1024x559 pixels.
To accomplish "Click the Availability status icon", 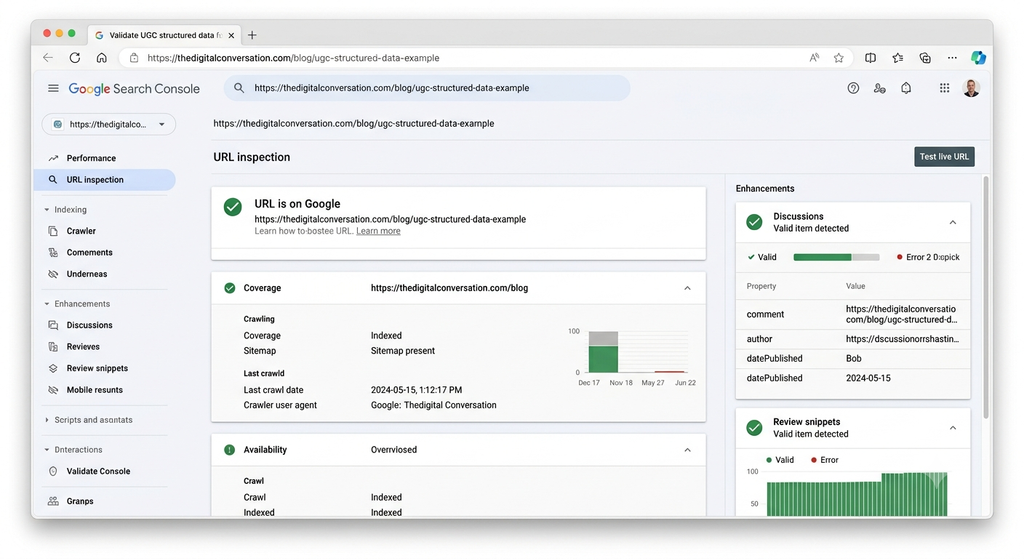I will (229, 450).
